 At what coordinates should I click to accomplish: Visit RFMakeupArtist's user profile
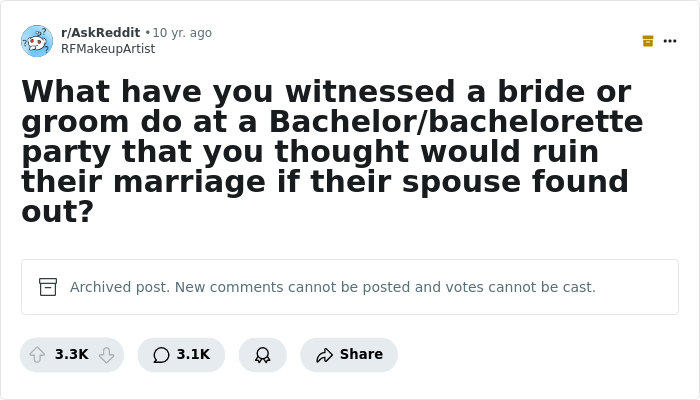coord(108,49)
